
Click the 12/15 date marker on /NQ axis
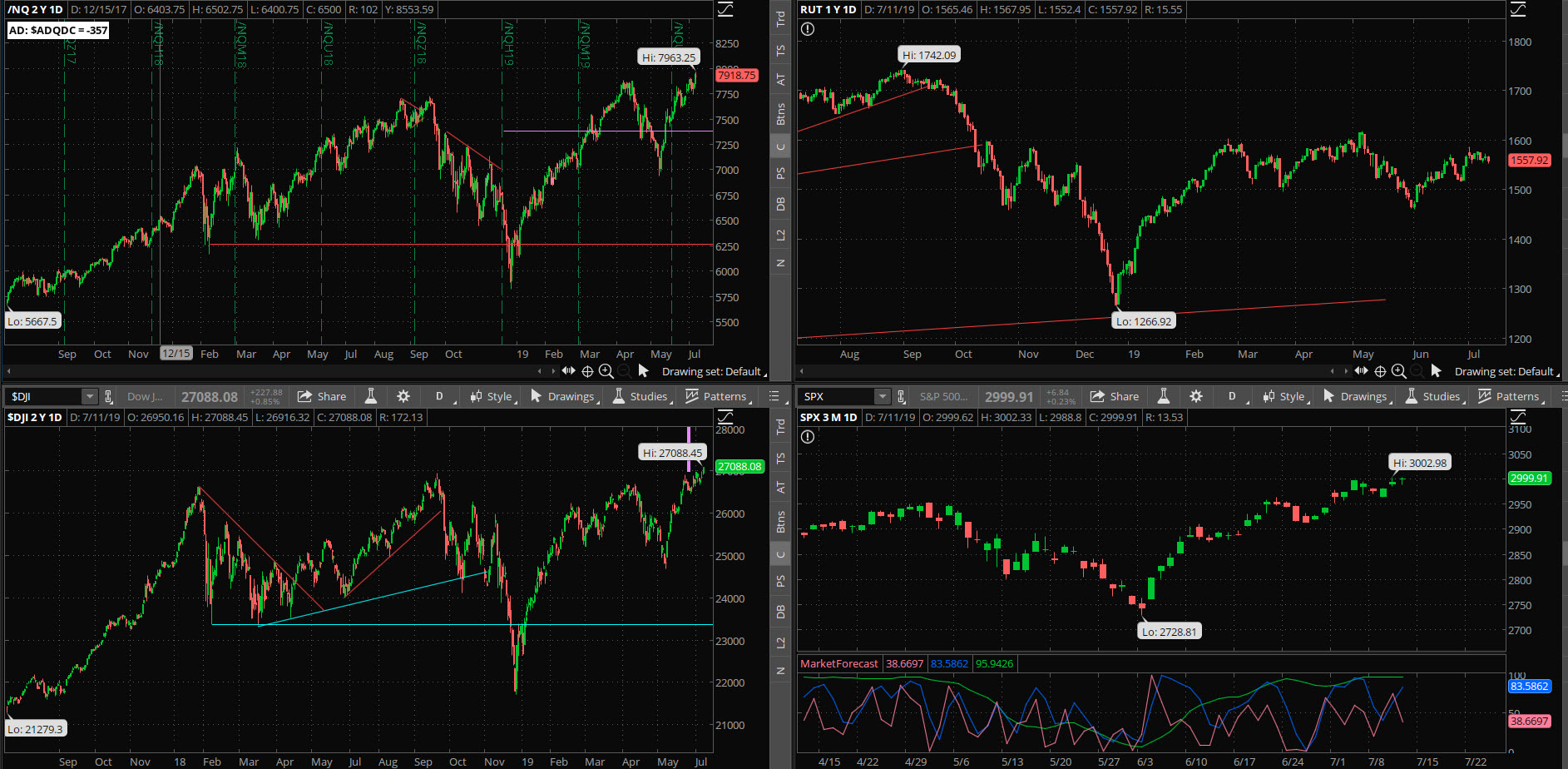pos(176,354)
